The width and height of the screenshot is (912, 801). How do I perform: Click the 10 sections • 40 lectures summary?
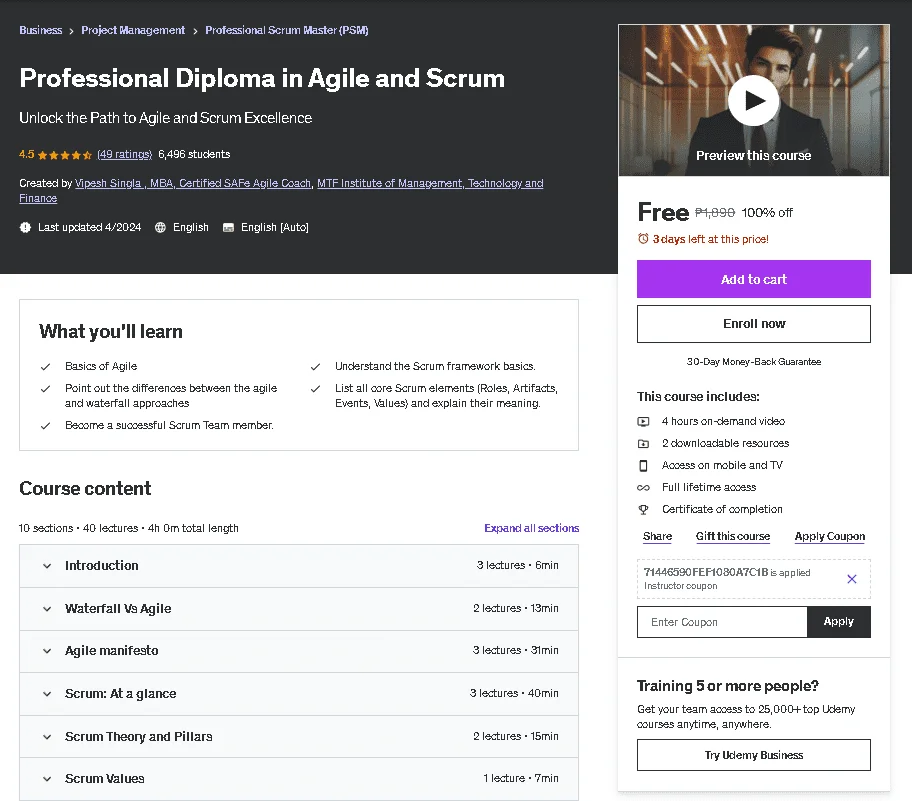coord(129,528)
